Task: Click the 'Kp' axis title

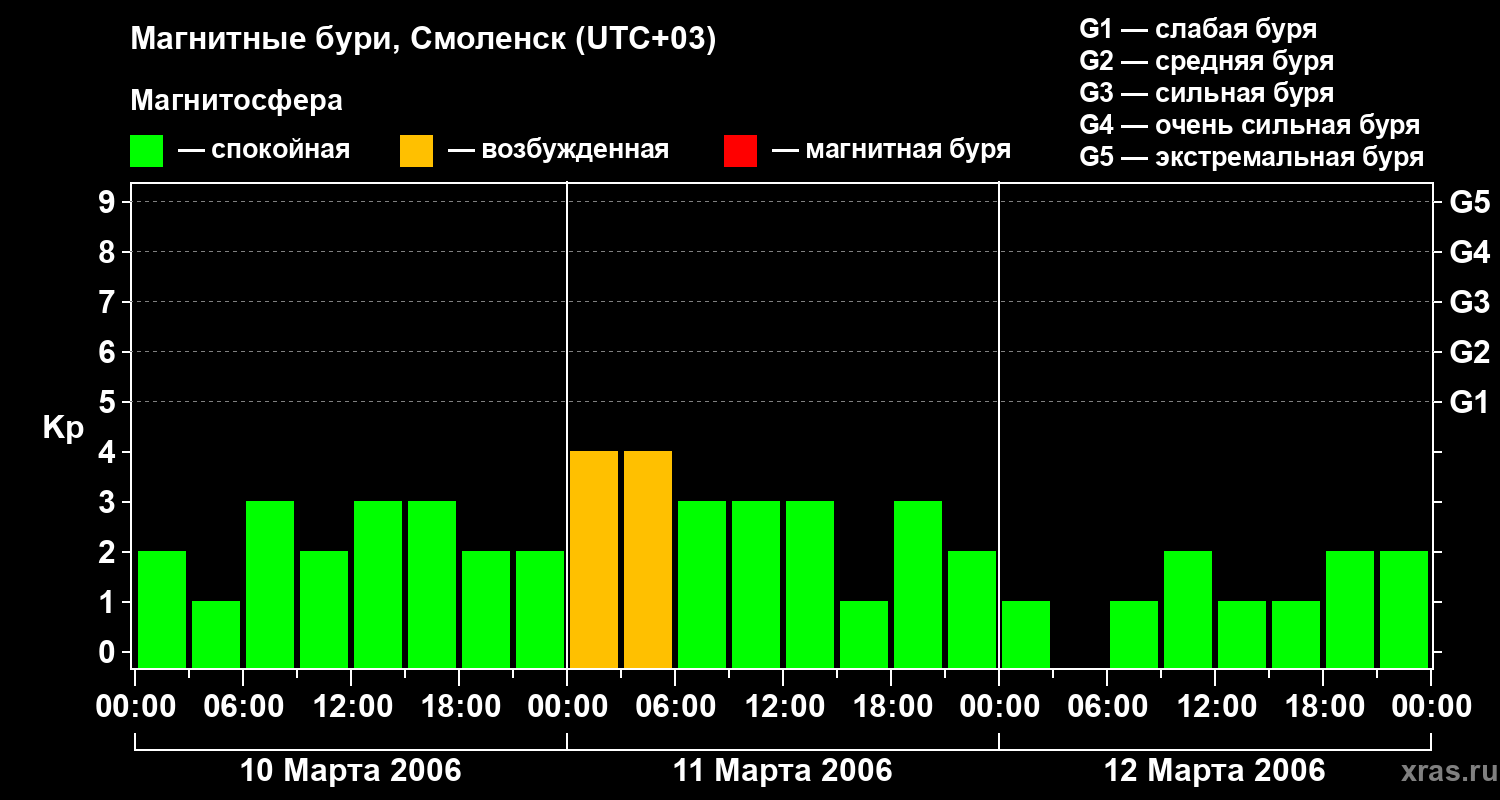Action: pos(63,428)
